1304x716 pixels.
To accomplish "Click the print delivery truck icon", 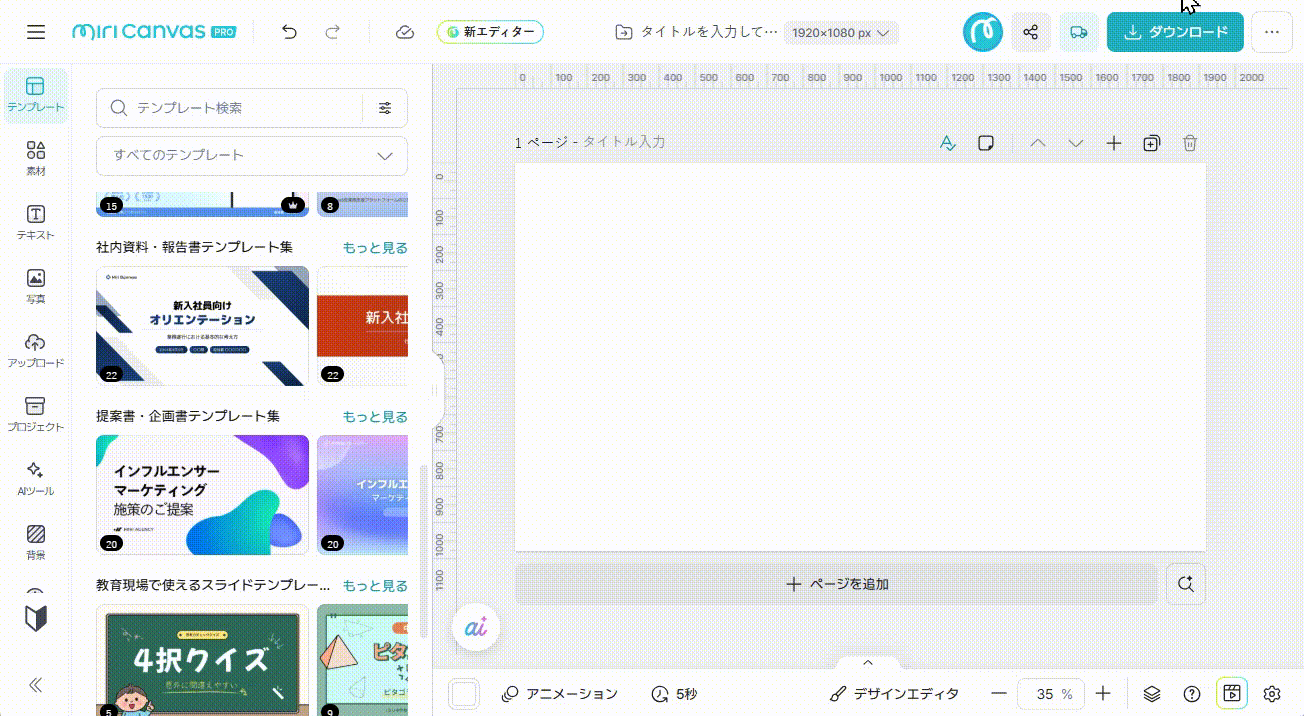I will [x=1078, y=32].
